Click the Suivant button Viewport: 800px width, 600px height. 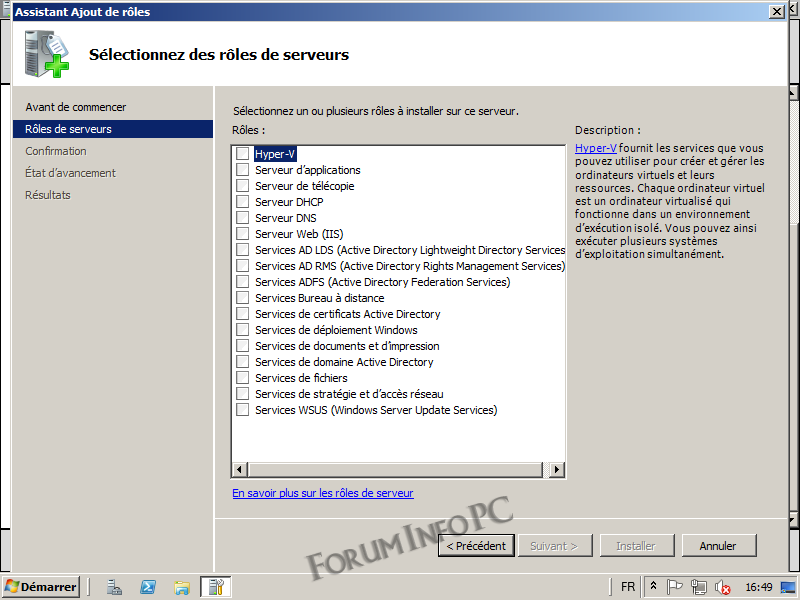point(555,546)
